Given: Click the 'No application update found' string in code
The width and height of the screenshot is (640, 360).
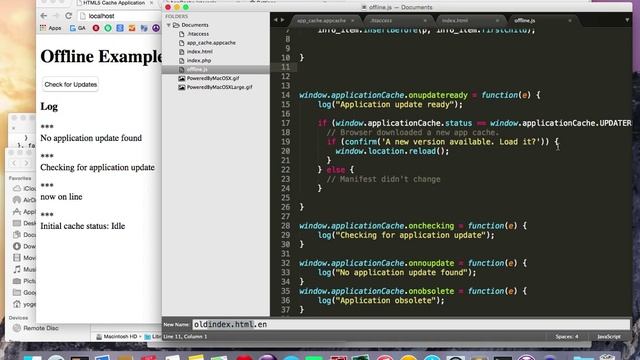Looking at the screenshot, I should point(402,273).
